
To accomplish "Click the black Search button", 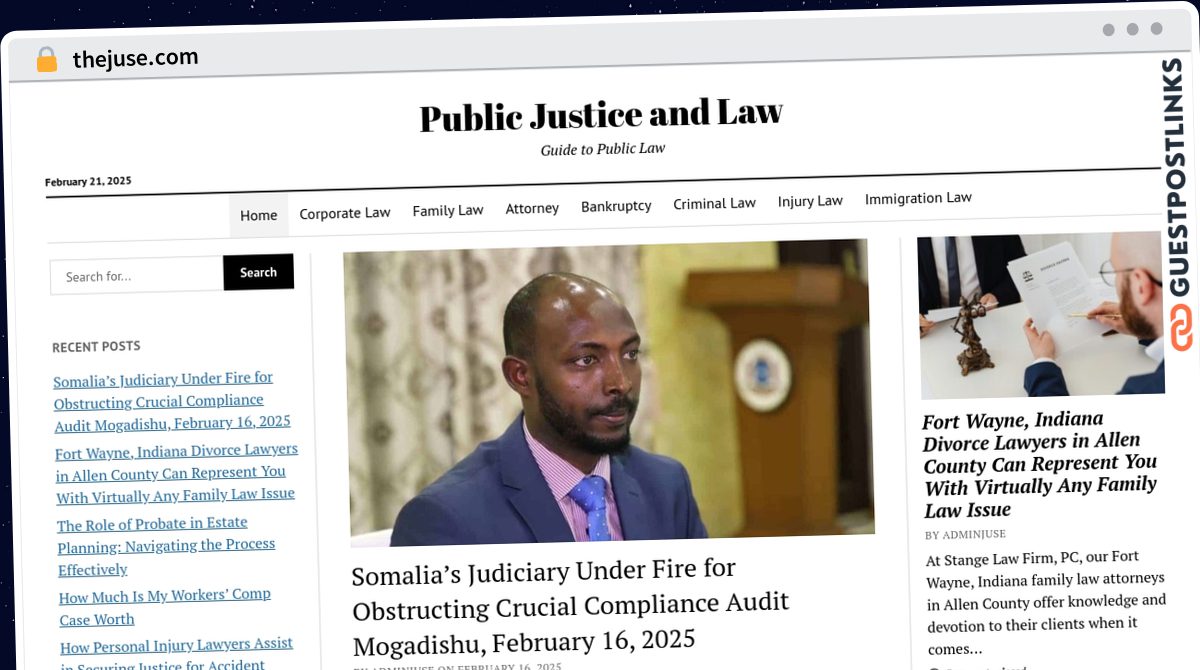I will pos(258,272).
